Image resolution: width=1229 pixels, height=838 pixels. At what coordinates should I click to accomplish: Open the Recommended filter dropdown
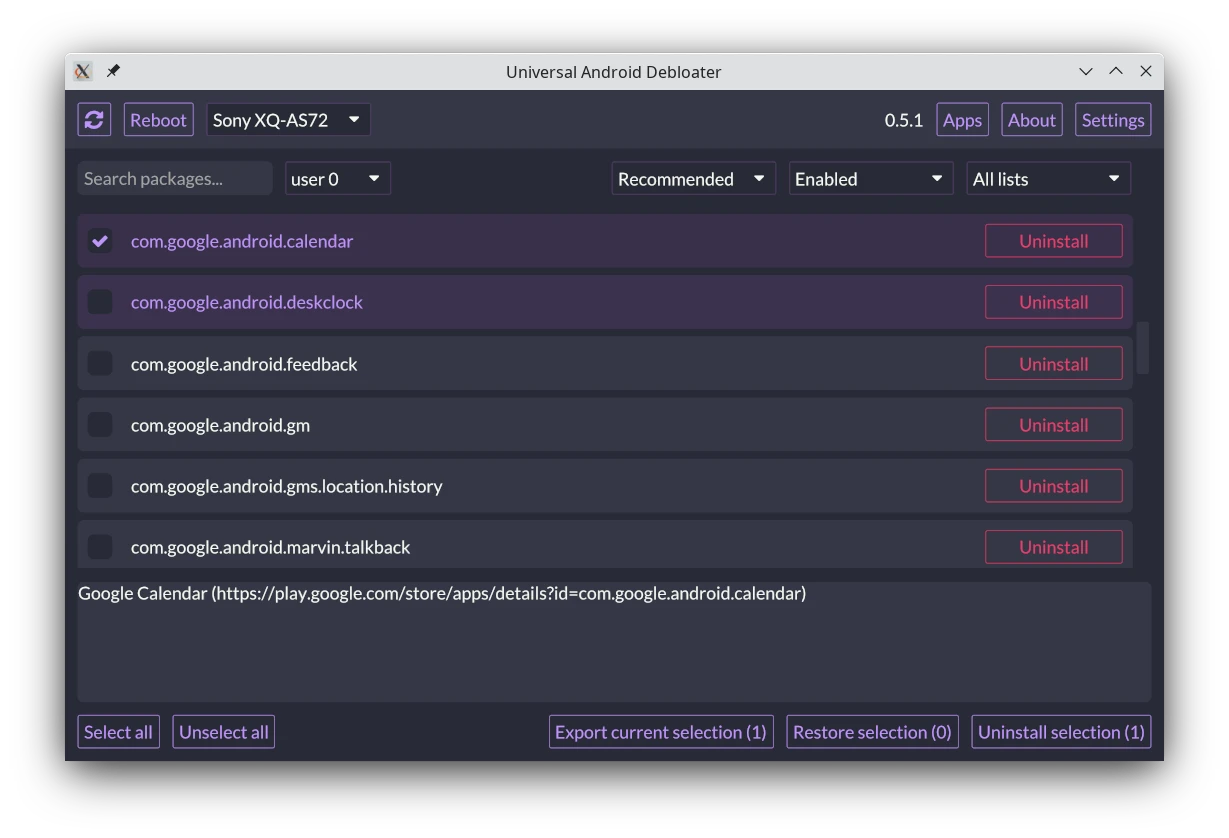tap(693, 179)
